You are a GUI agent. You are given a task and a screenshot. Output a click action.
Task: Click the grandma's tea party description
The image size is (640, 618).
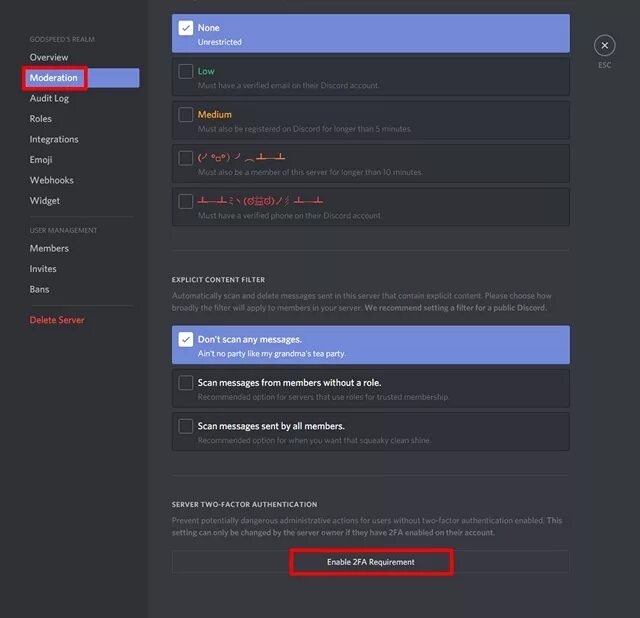pos(272,353)
